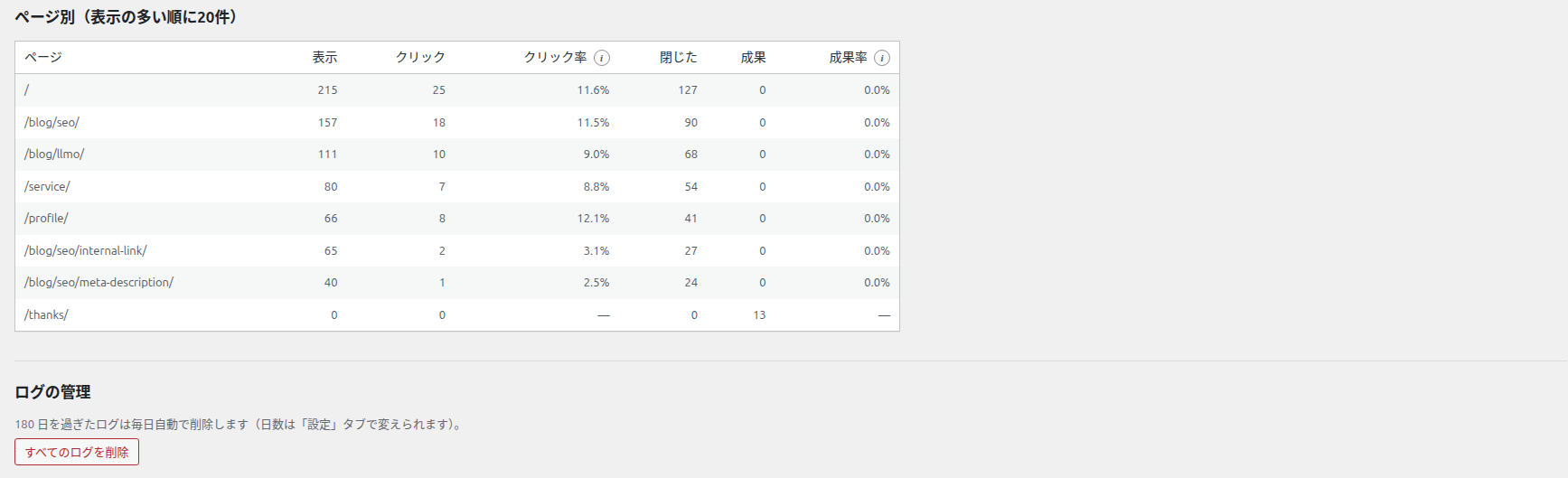This screenshot has height=478, width=1568.
Task: Click the 12.1% click rate value
Action: click(x=594, y=219)
